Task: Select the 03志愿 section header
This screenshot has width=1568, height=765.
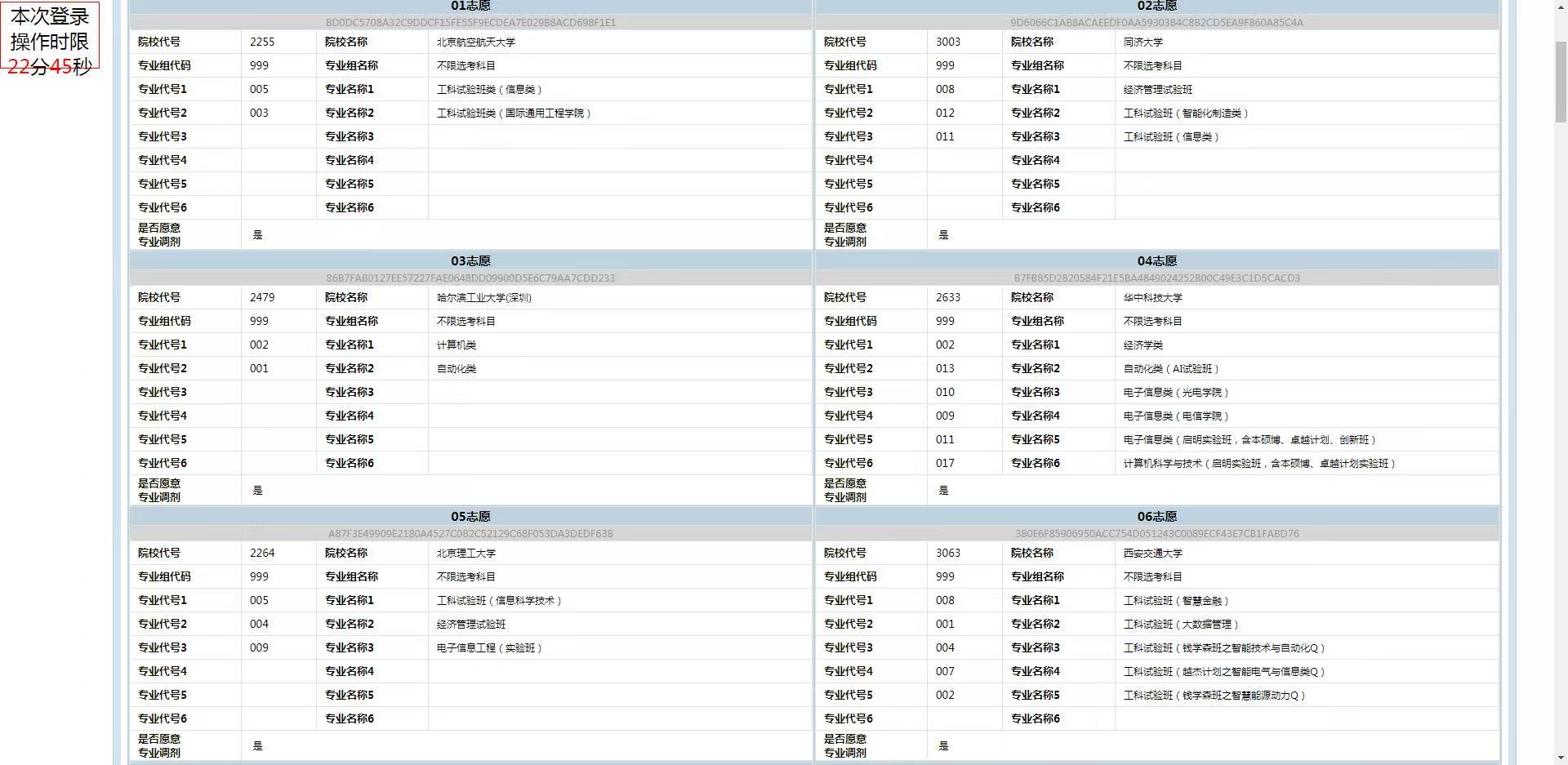Action: [470, 261]
